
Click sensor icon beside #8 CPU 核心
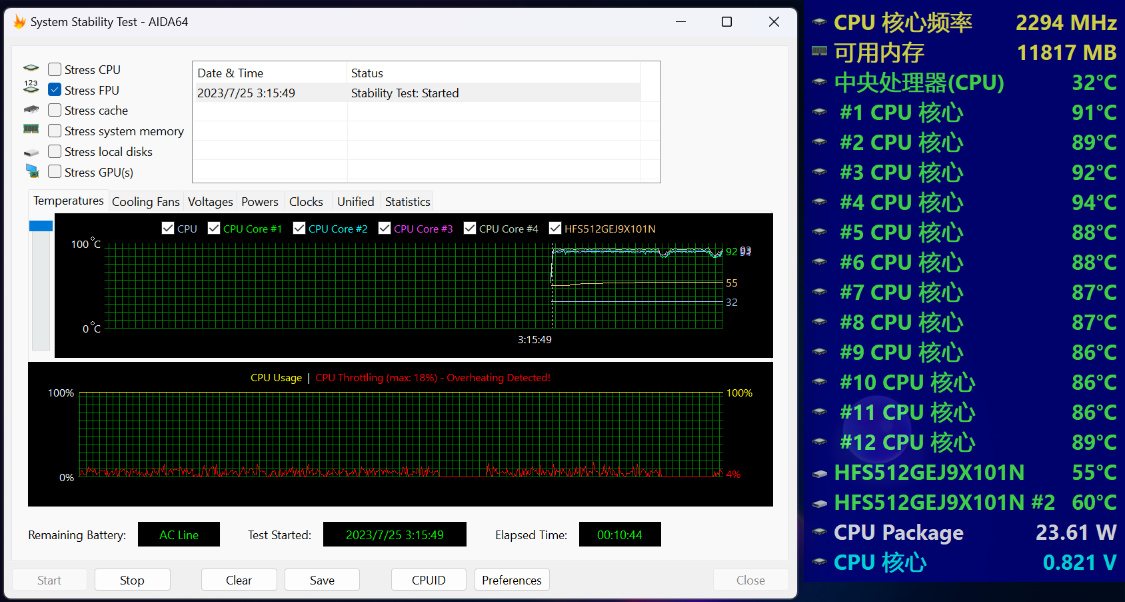click(x=819, y=322)
